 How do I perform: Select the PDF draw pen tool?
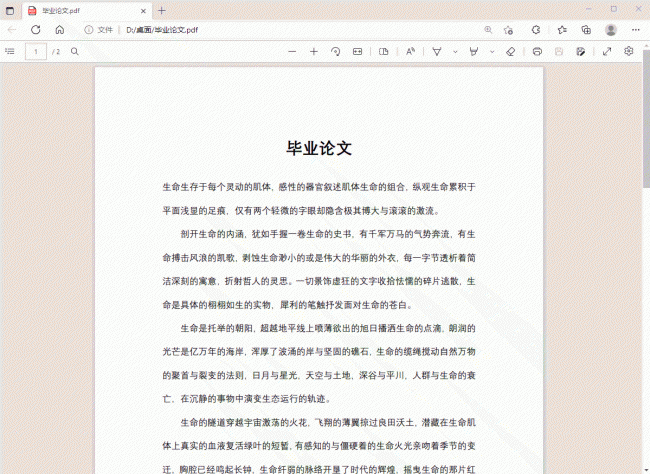pos(437,51)
